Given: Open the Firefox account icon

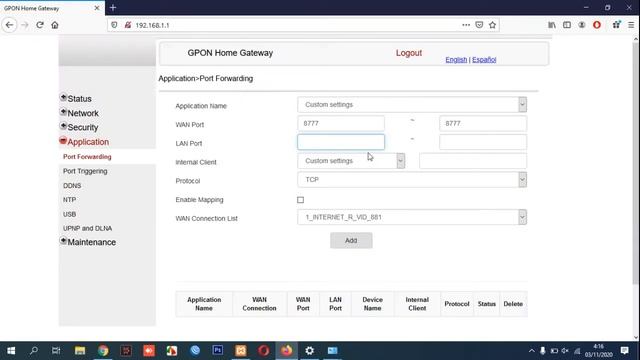Looking at the screenshot, I should tap(582, 25).
